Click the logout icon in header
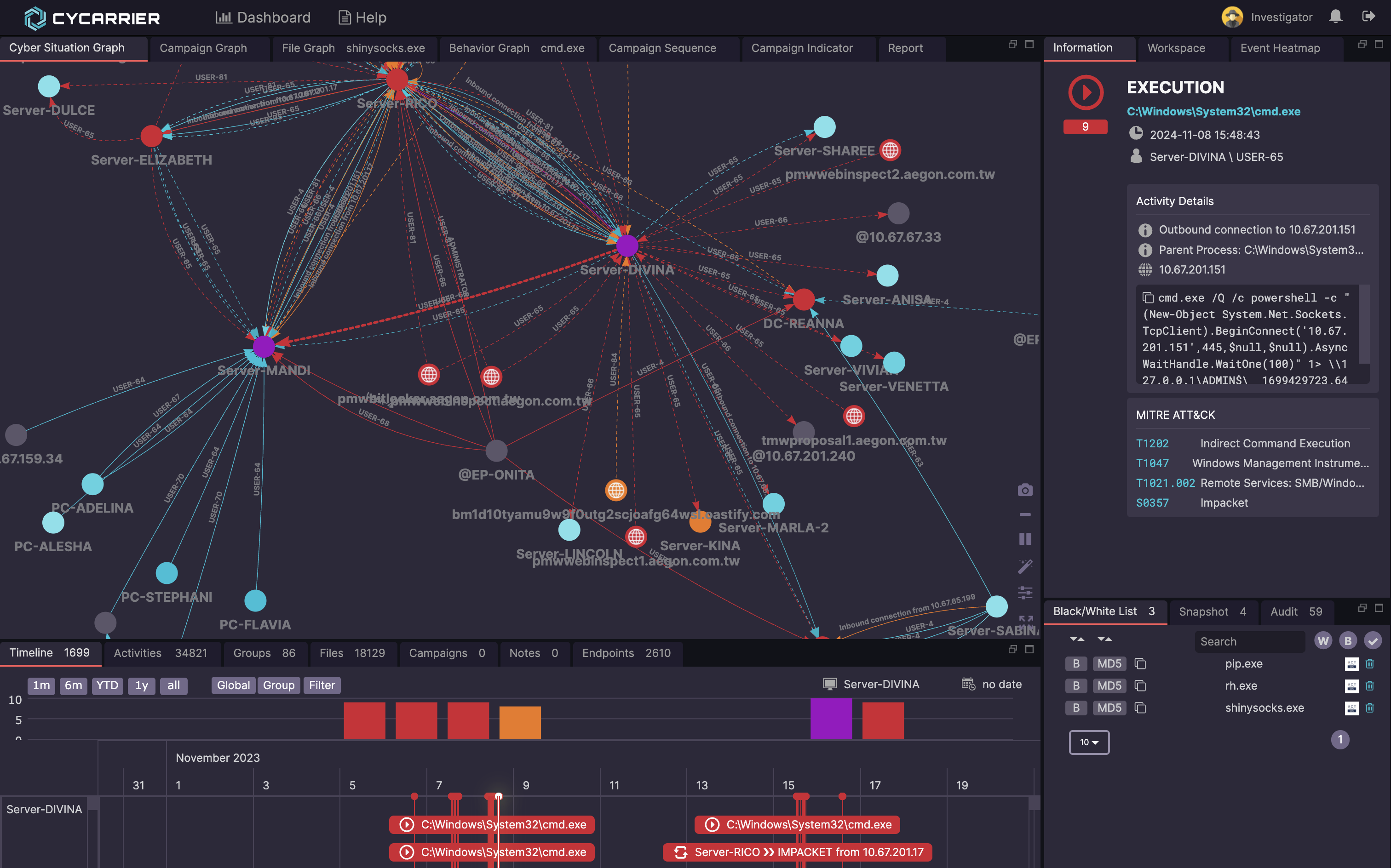Screen dimensions: 1391x868 pos(1368,17)
